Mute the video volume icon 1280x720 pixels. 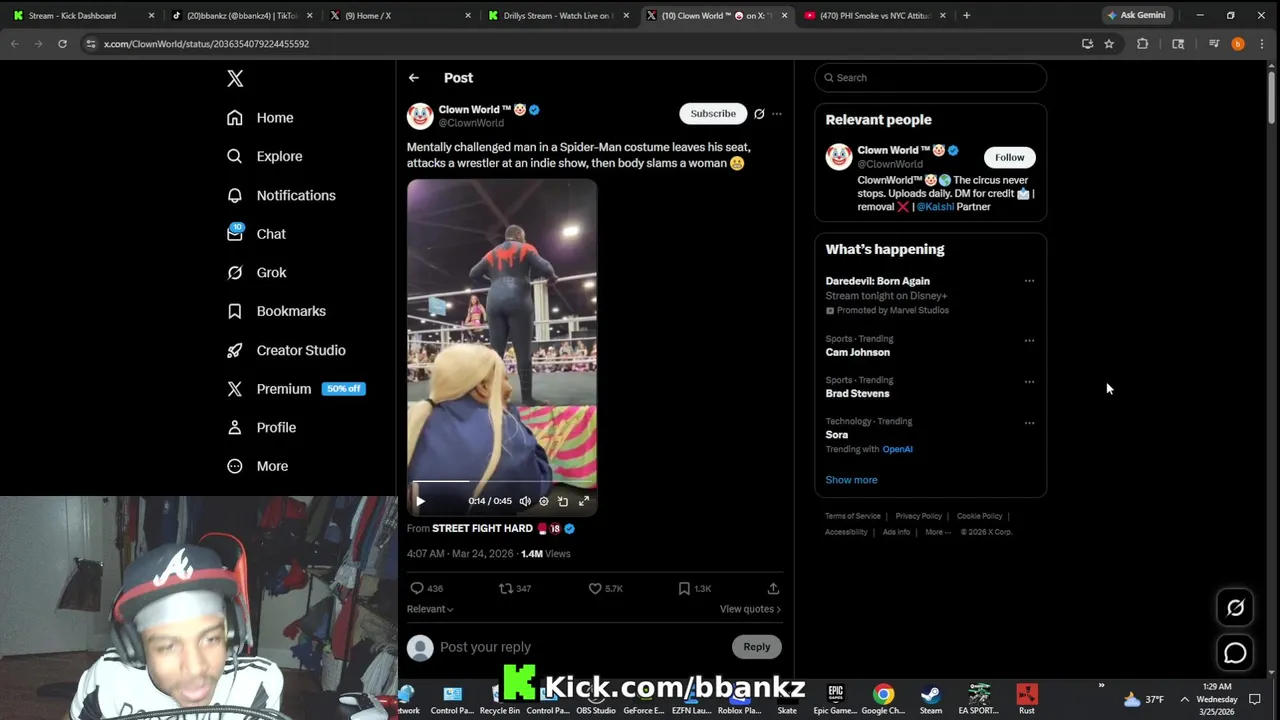coord(525,501)
